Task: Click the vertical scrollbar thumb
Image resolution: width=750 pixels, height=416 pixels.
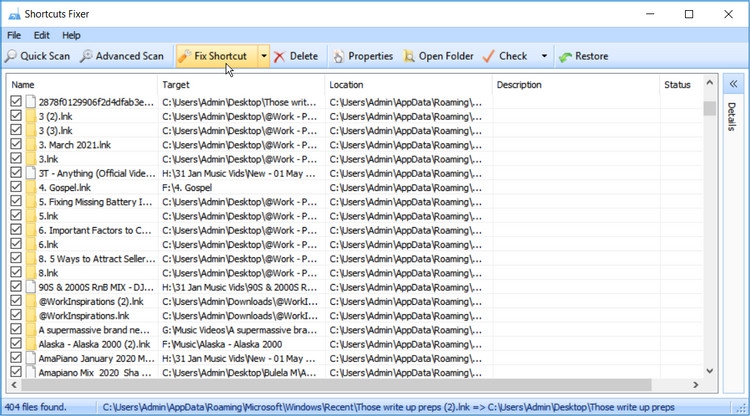Action: (710, 108)
